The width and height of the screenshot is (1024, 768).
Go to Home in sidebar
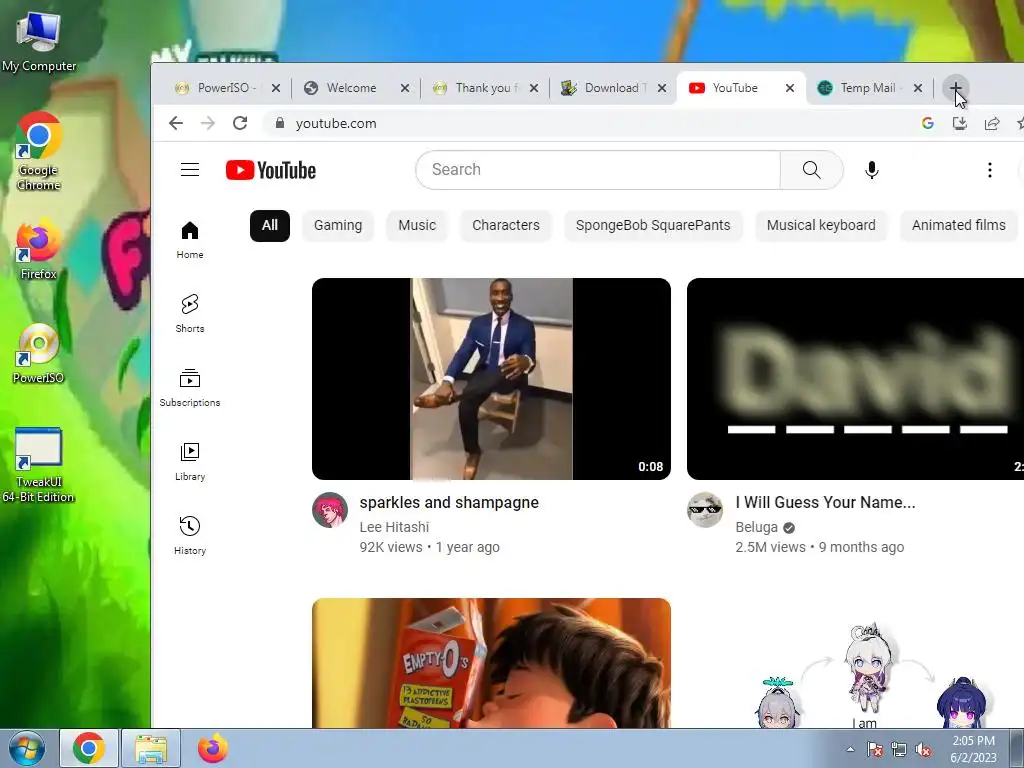coord(190,240)
